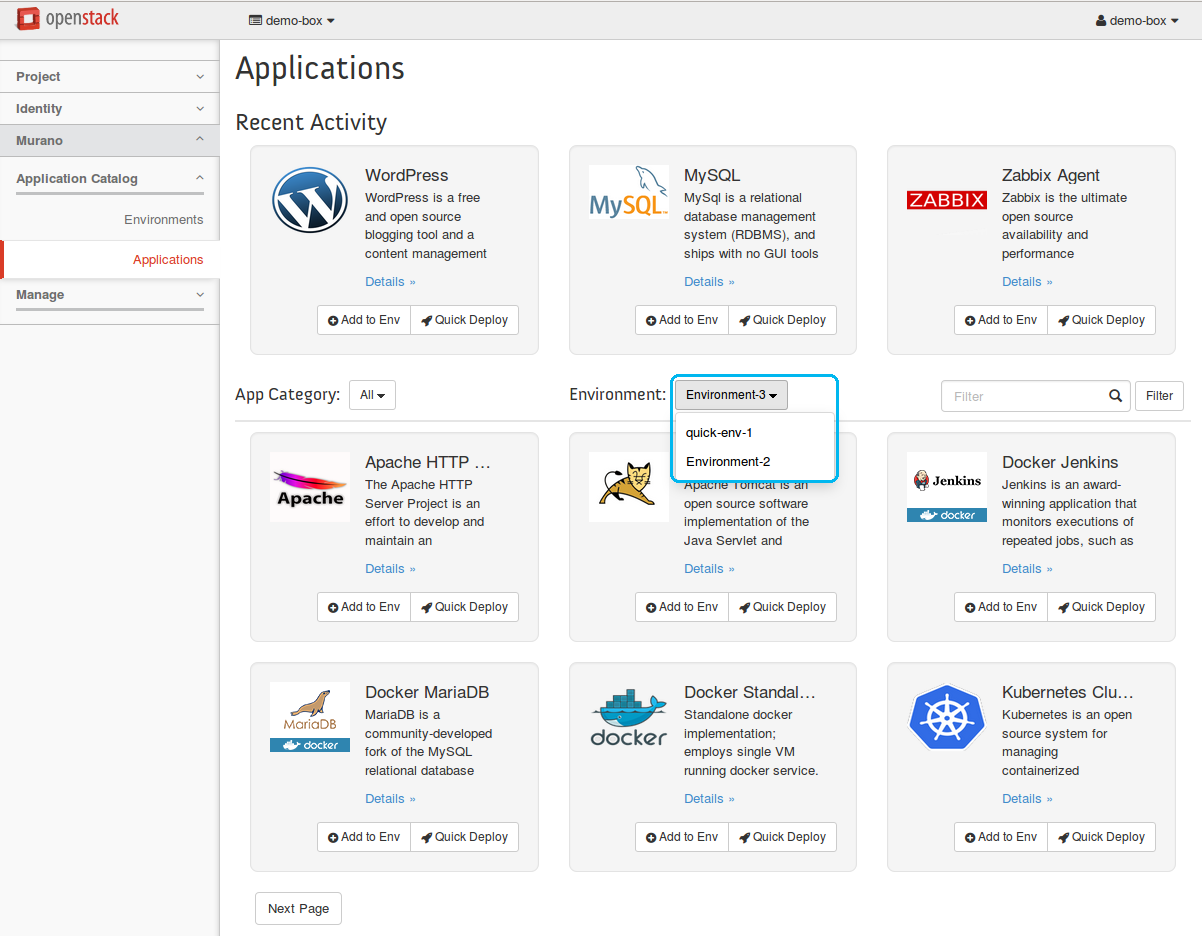
Task: Open the Environment-3 dropdown button
Action: [x=731, y=395]
